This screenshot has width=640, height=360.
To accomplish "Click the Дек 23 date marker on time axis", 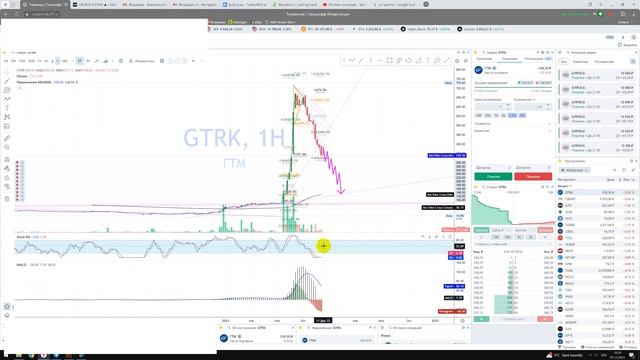I will 323,321.
